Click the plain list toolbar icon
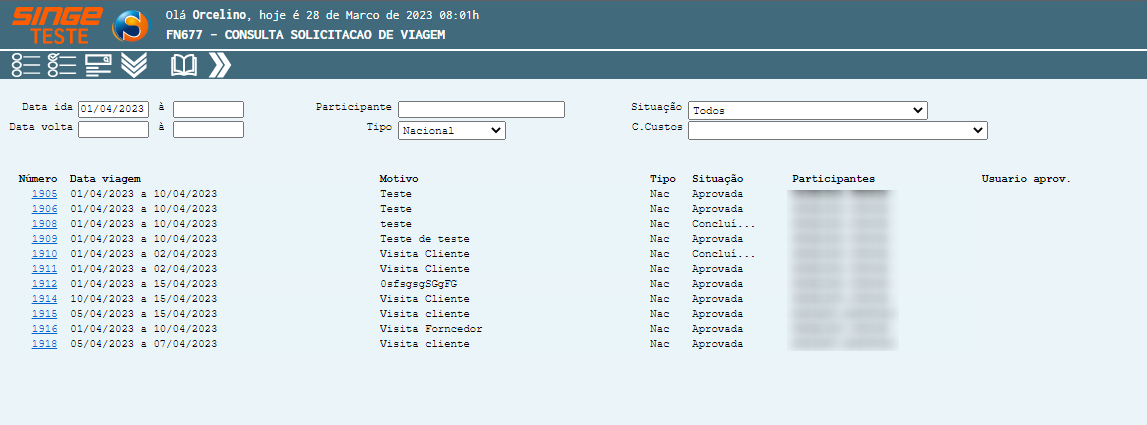The image size is (1147, 425). tap(26, 66)
